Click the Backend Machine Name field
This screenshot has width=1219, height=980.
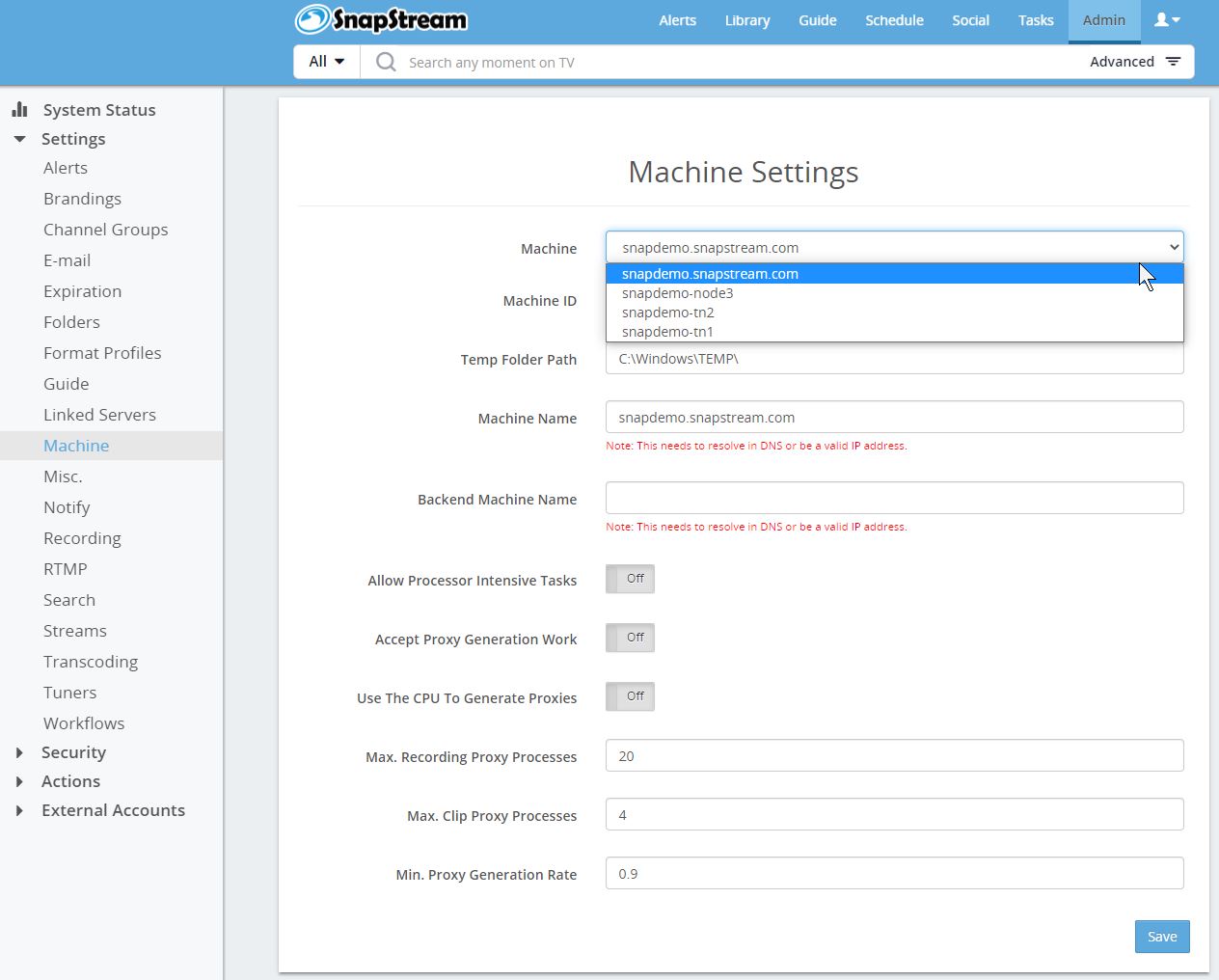pos(894,498)
